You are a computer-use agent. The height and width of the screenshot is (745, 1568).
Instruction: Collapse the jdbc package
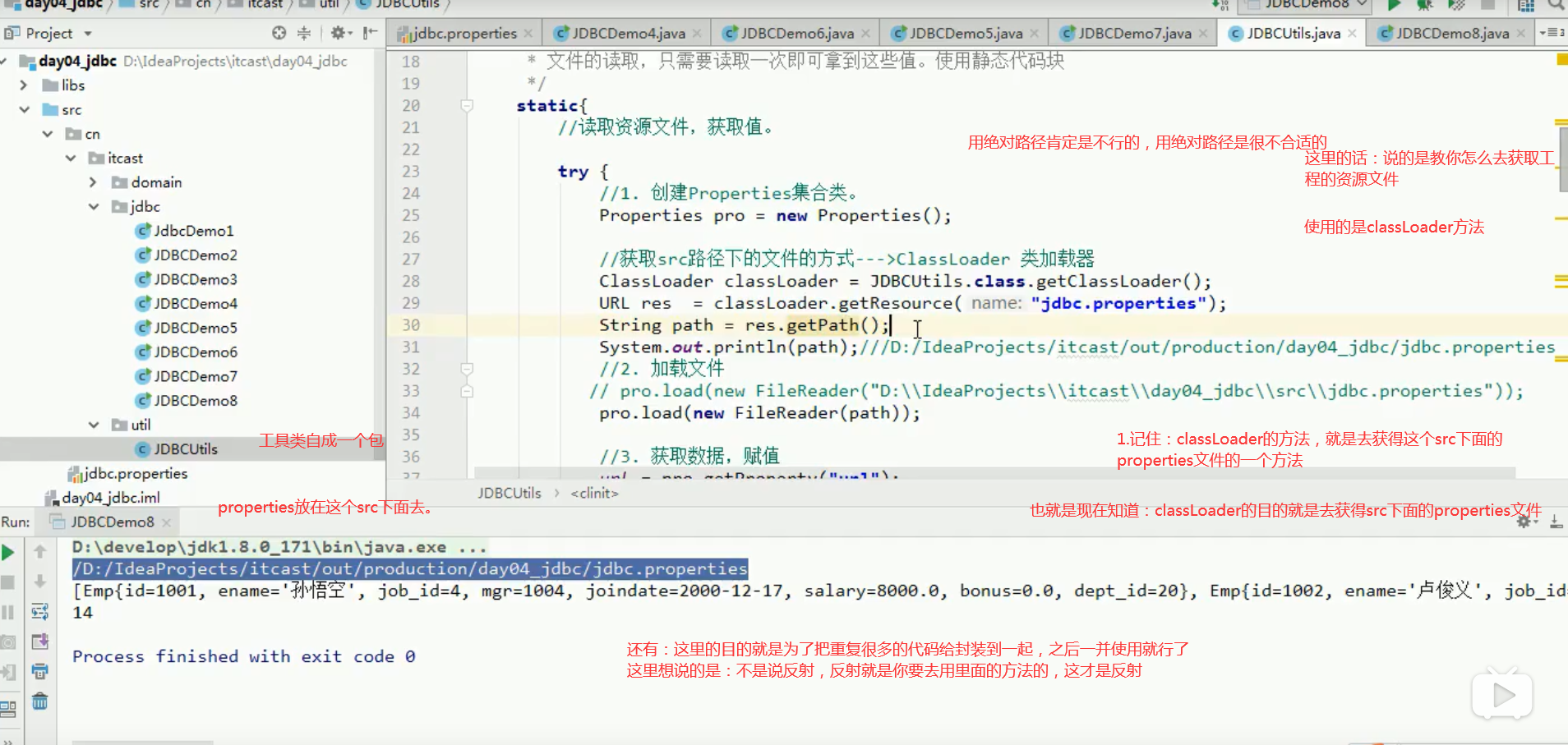coord(94,206)
